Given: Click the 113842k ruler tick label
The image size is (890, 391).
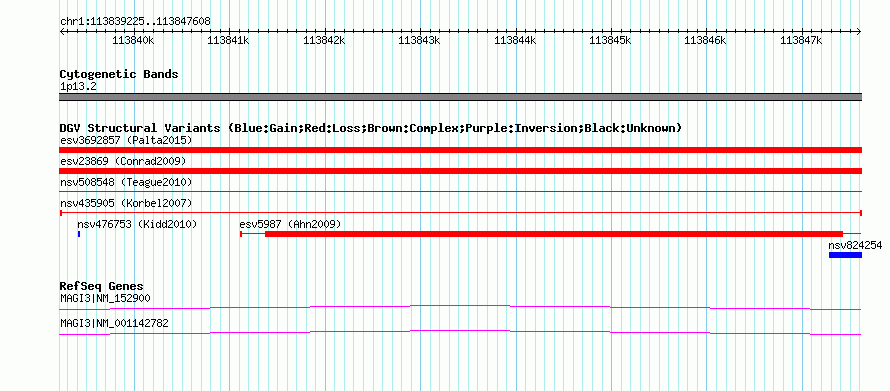Looking at the screenshot, I should (x=324, y=41).
